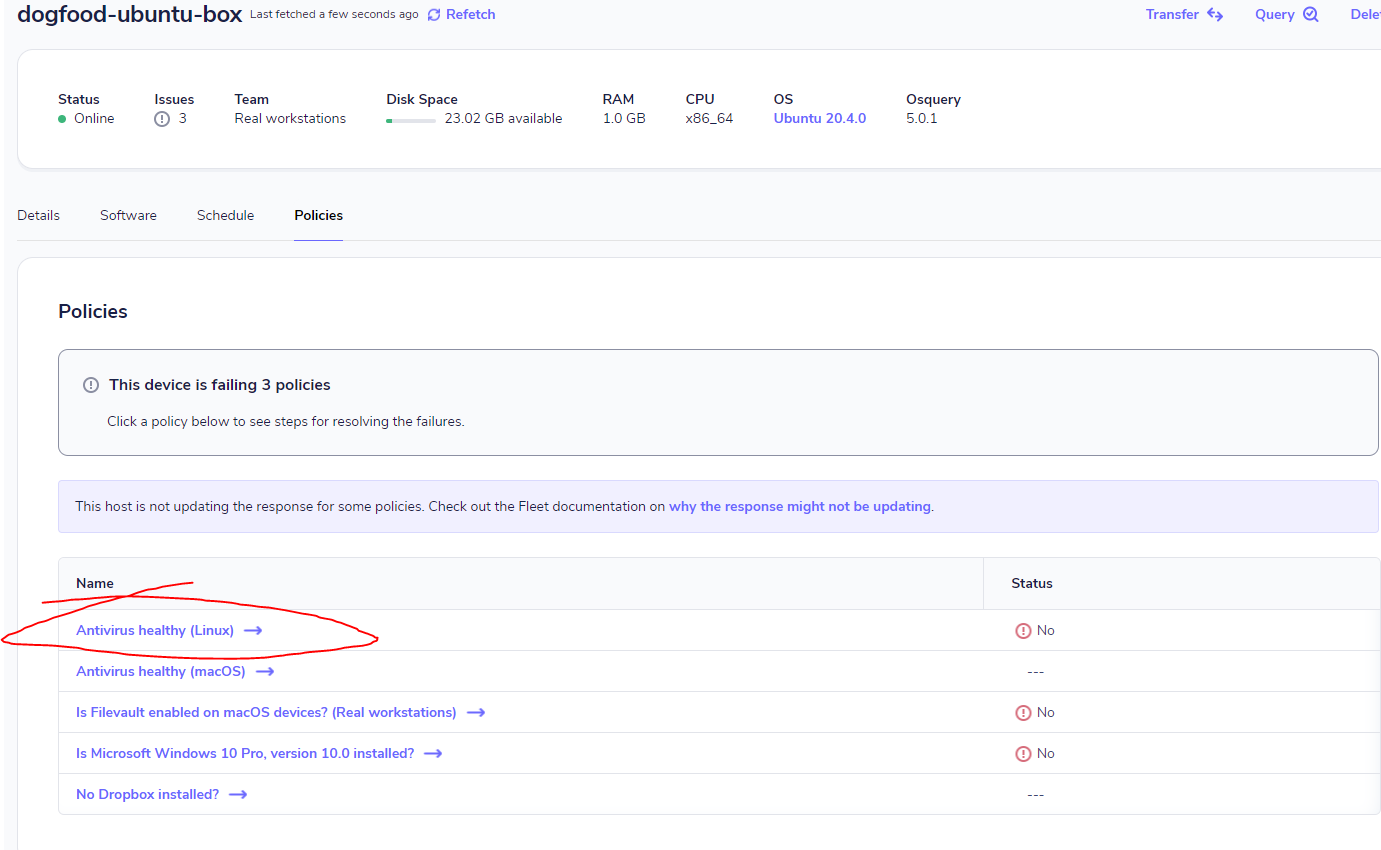Click the Transfer button

click(1184, 15)
